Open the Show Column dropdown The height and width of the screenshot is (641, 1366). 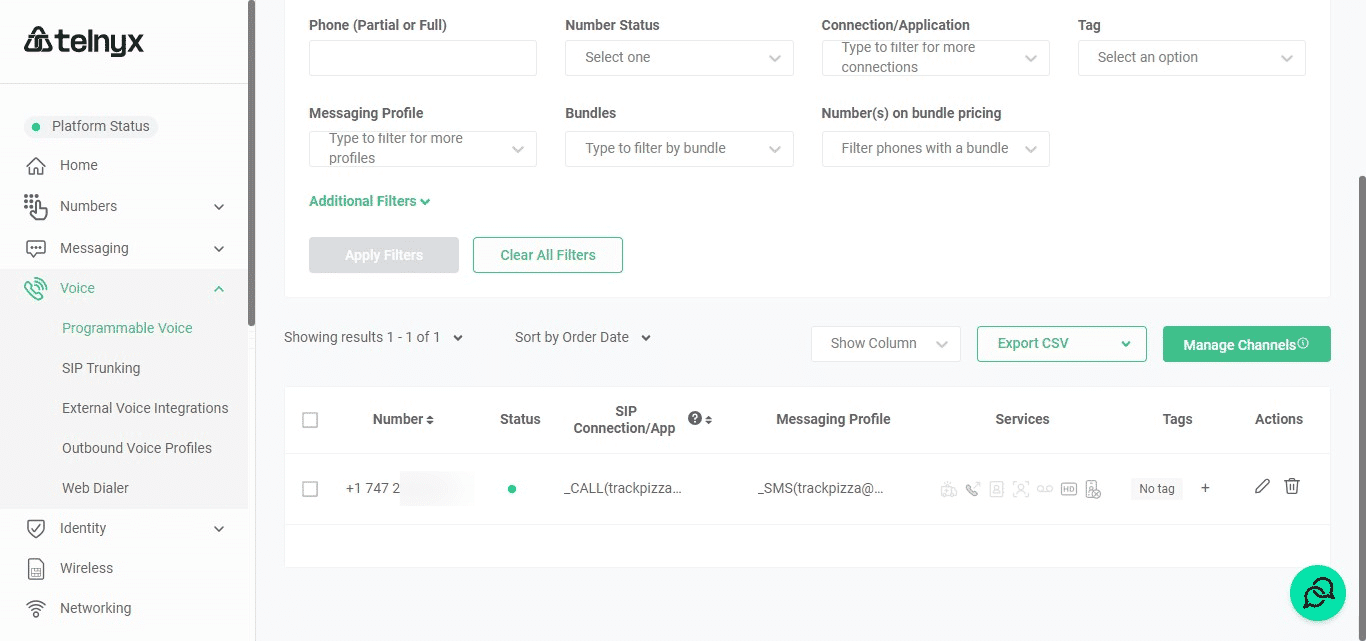[885, 343]
